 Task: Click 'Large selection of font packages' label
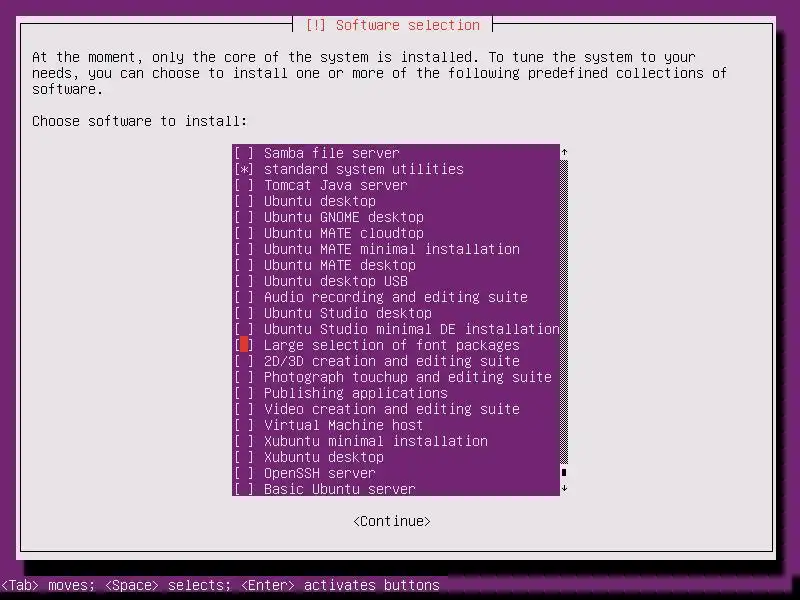(x=391, y=345)
